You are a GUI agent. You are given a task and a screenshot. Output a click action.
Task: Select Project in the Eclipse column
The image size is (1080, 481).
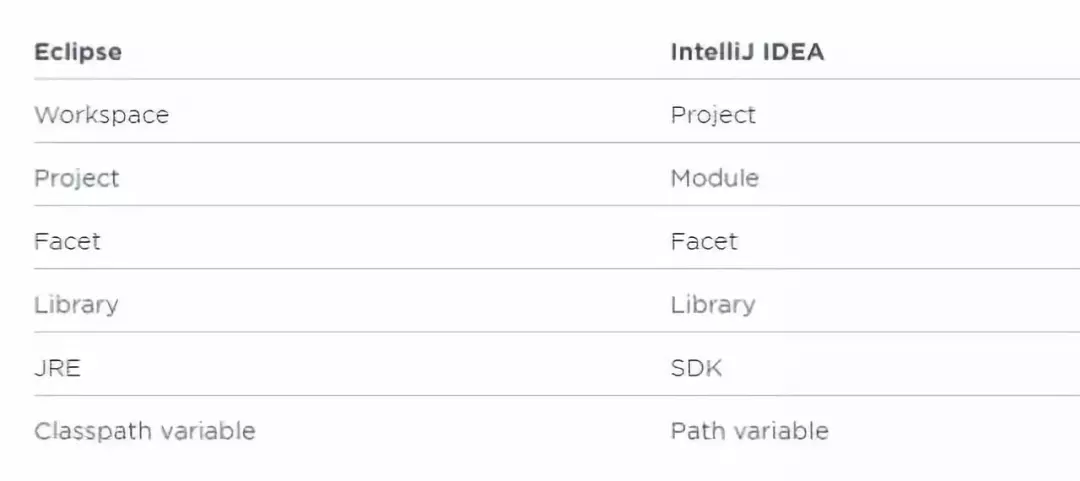point(77,178)
